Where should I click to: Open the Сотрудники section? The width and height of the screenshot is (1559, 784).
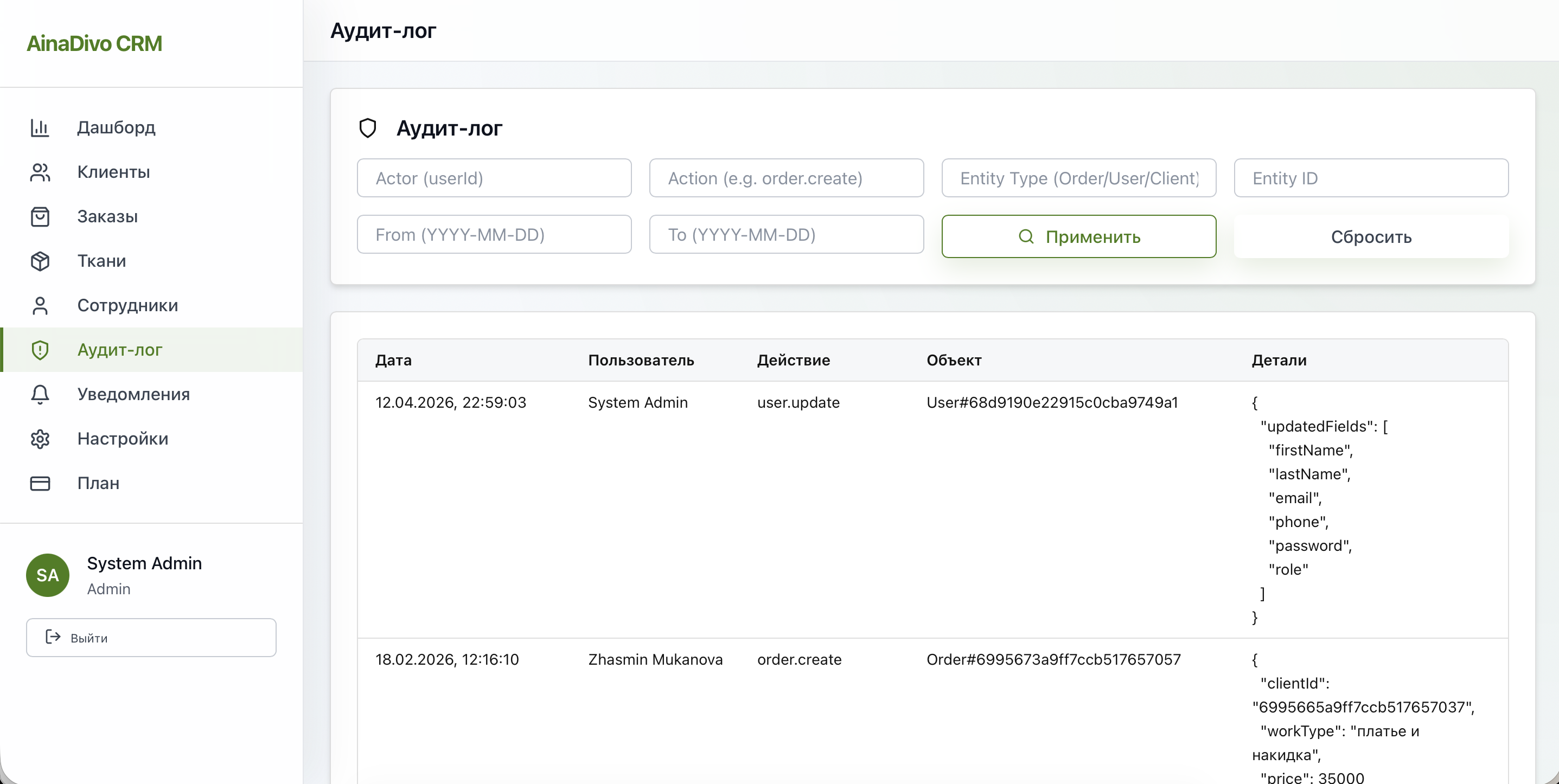151,305
